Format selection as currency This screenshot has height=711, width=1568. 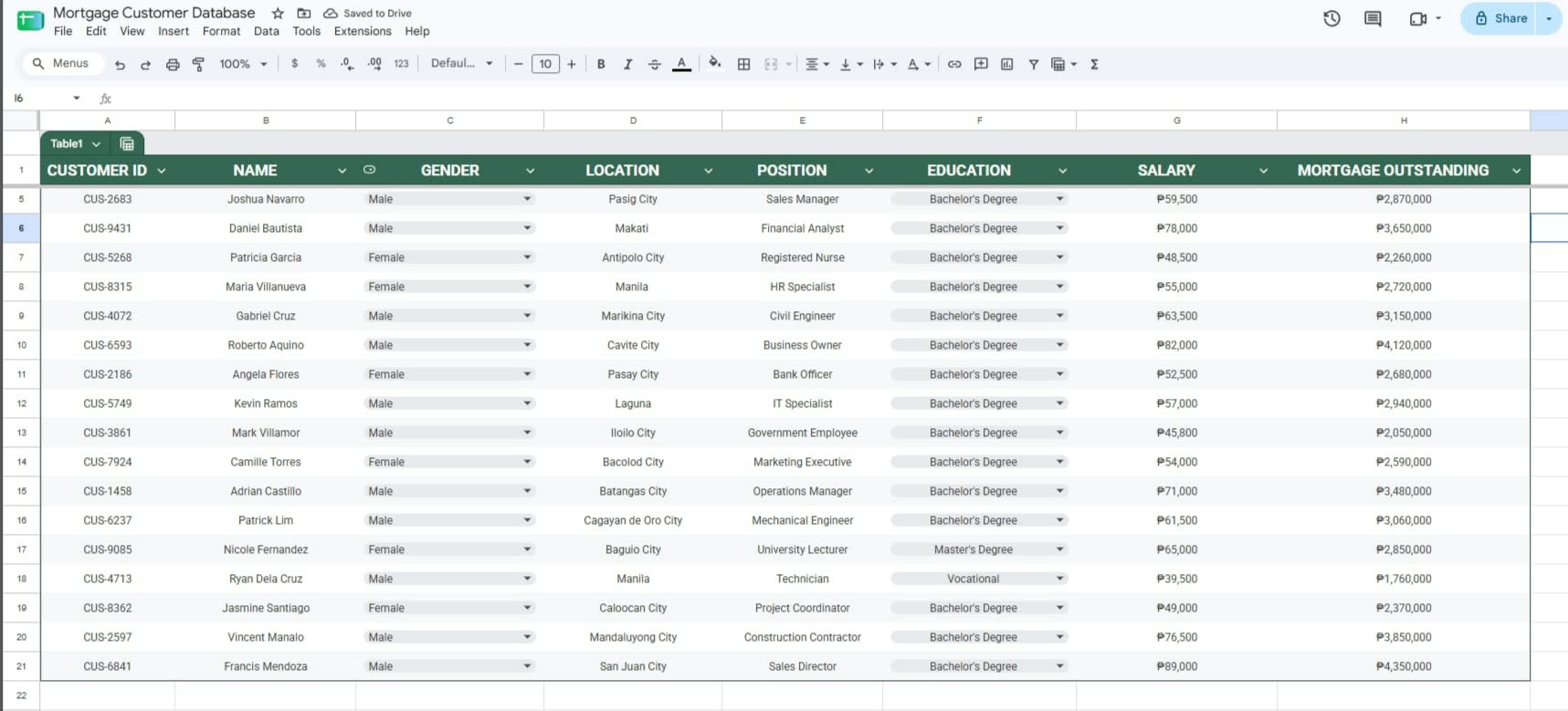(294, 64)
